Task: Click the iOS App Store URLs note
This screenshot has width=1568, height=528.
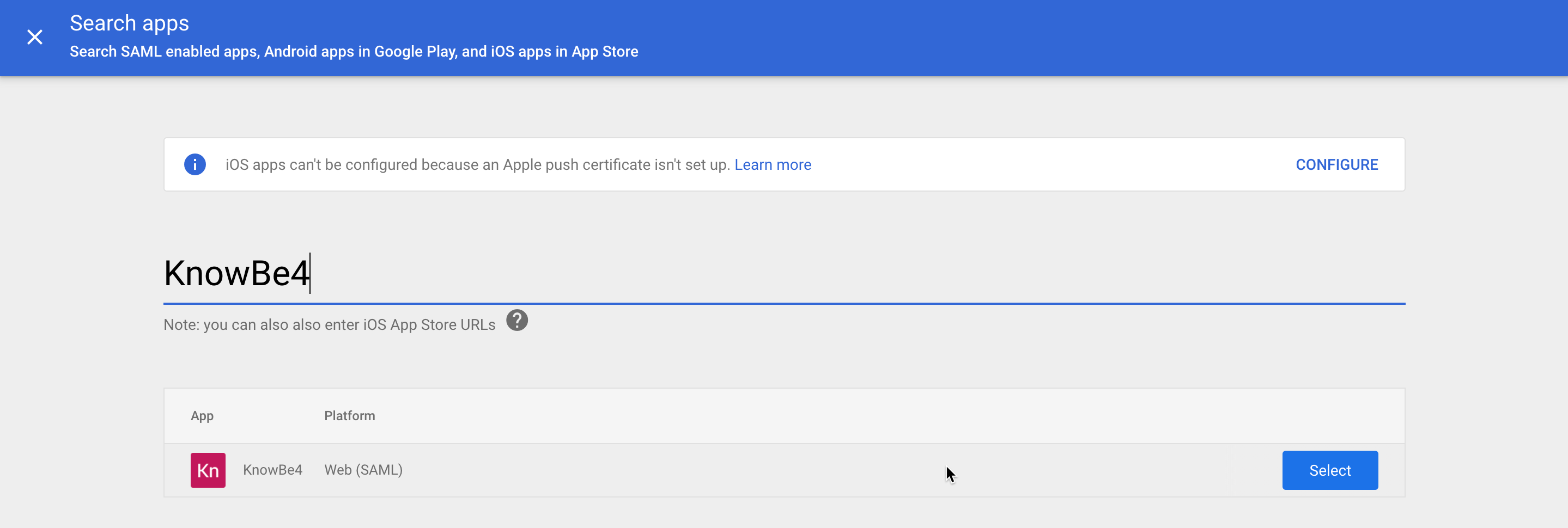Action: [x=329, y=325]
